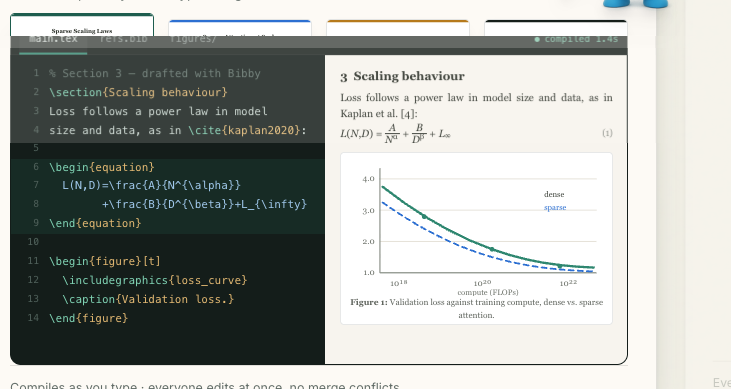Click the '3 Scaling behaviour' preview heading
731x389 pixels.
click(402, 76)
